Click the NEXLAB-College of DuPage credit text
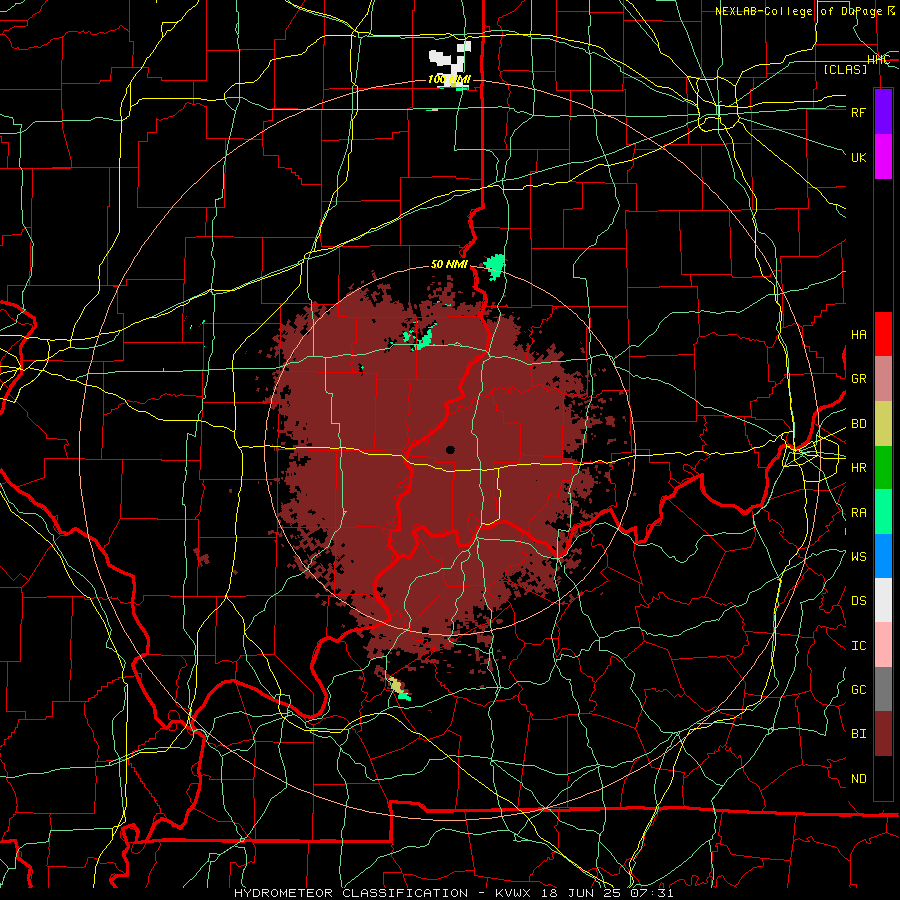Viewport: 900px width, 900px height. [x=805, y=11]
